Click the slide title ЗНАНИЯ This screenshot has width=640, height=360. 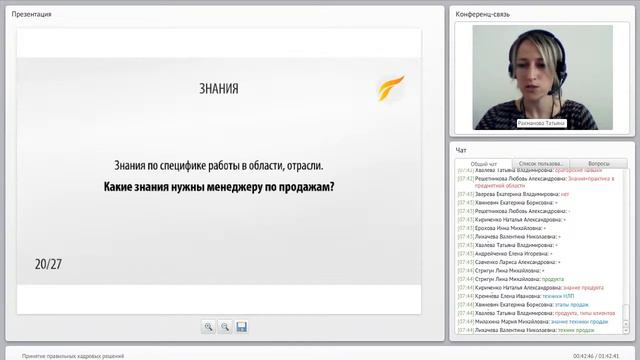pyautogui.click(x=219, y=89)
